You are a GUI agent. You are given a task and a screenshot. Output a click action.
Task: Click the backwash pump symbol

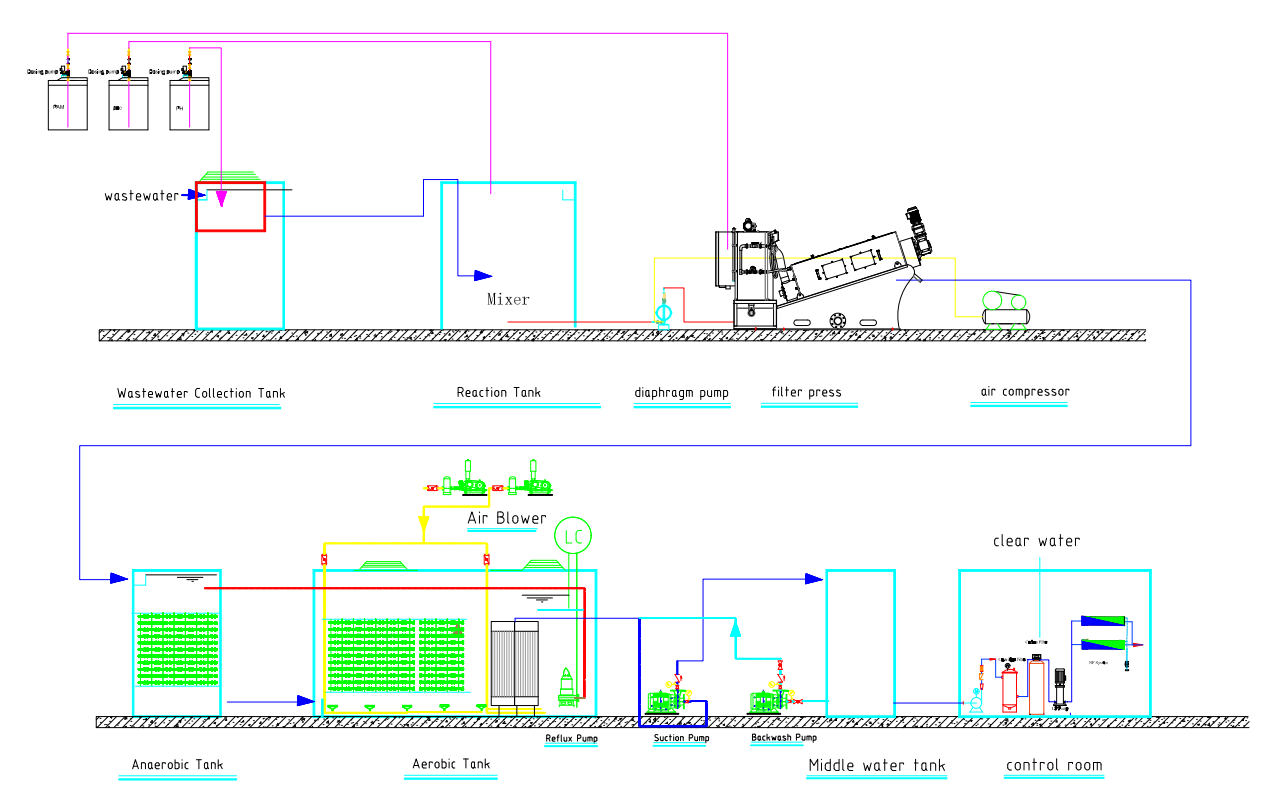click(x=772, y=697)
